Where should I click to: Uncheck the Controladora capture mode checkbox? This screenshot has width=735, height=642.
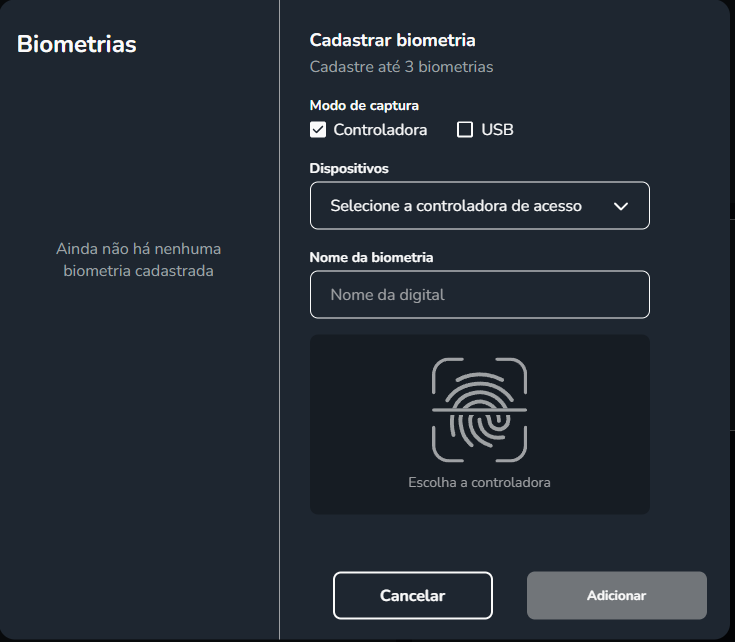318,130
